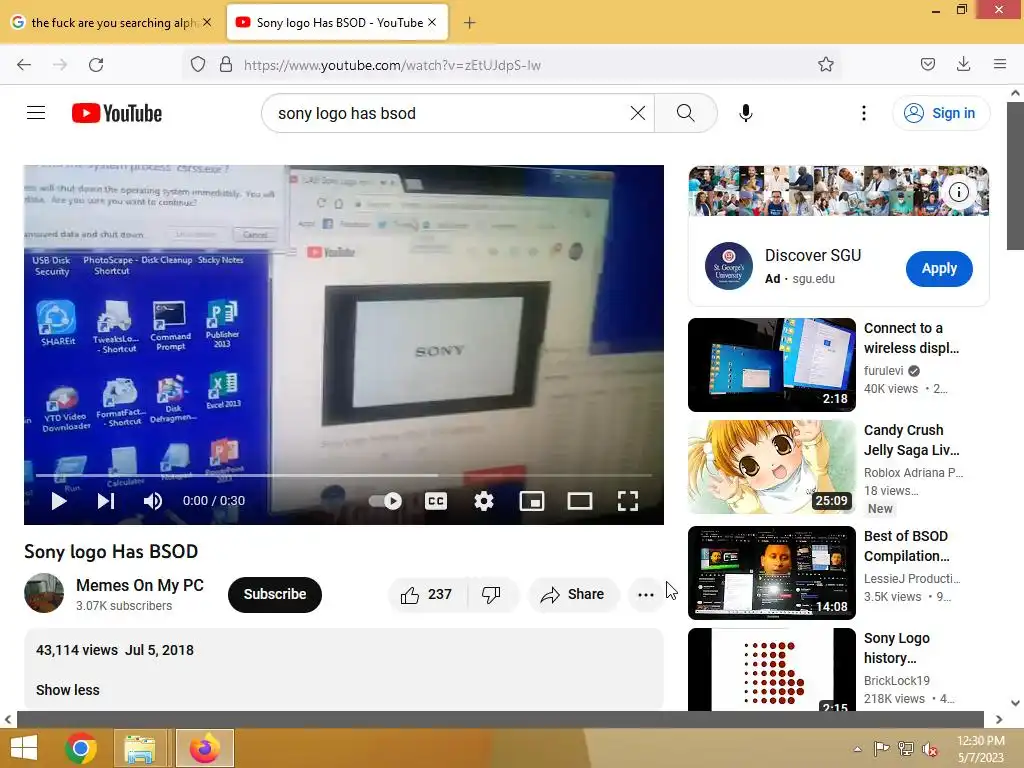Open File Explorer from taskbar

click(140, 748)
